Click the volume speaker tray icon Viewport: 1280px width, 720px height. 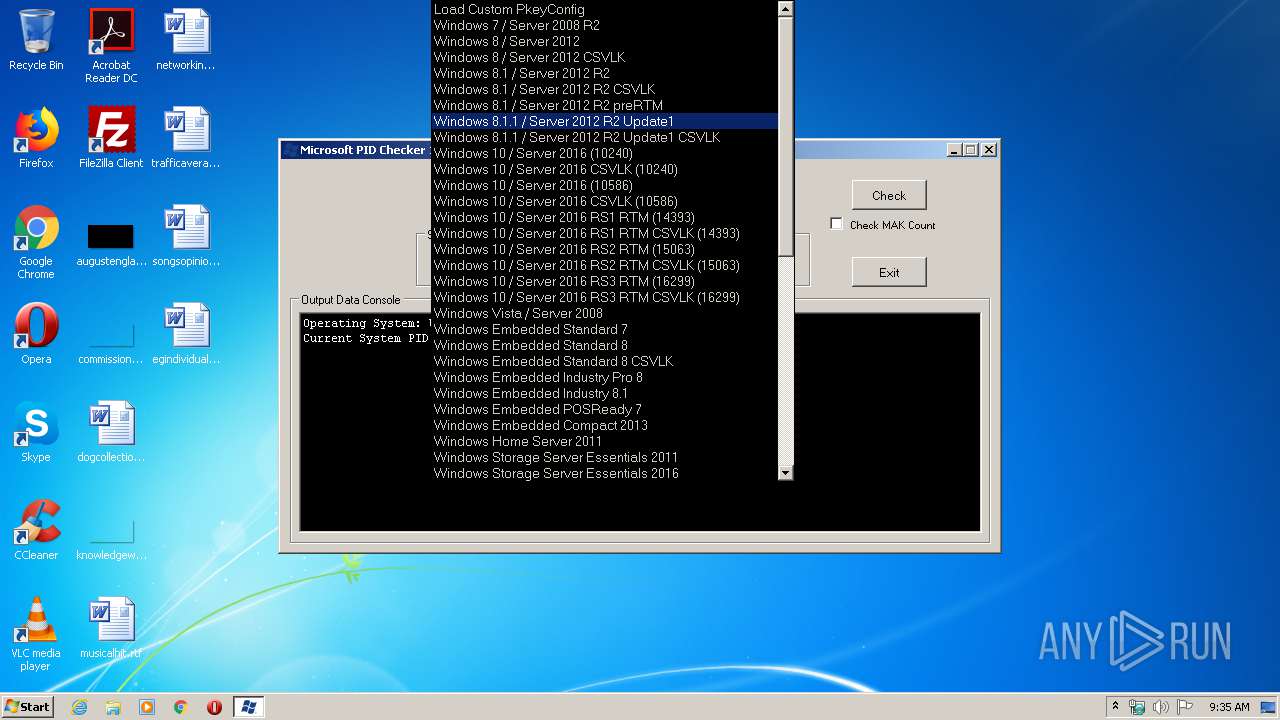[1160, 707]
